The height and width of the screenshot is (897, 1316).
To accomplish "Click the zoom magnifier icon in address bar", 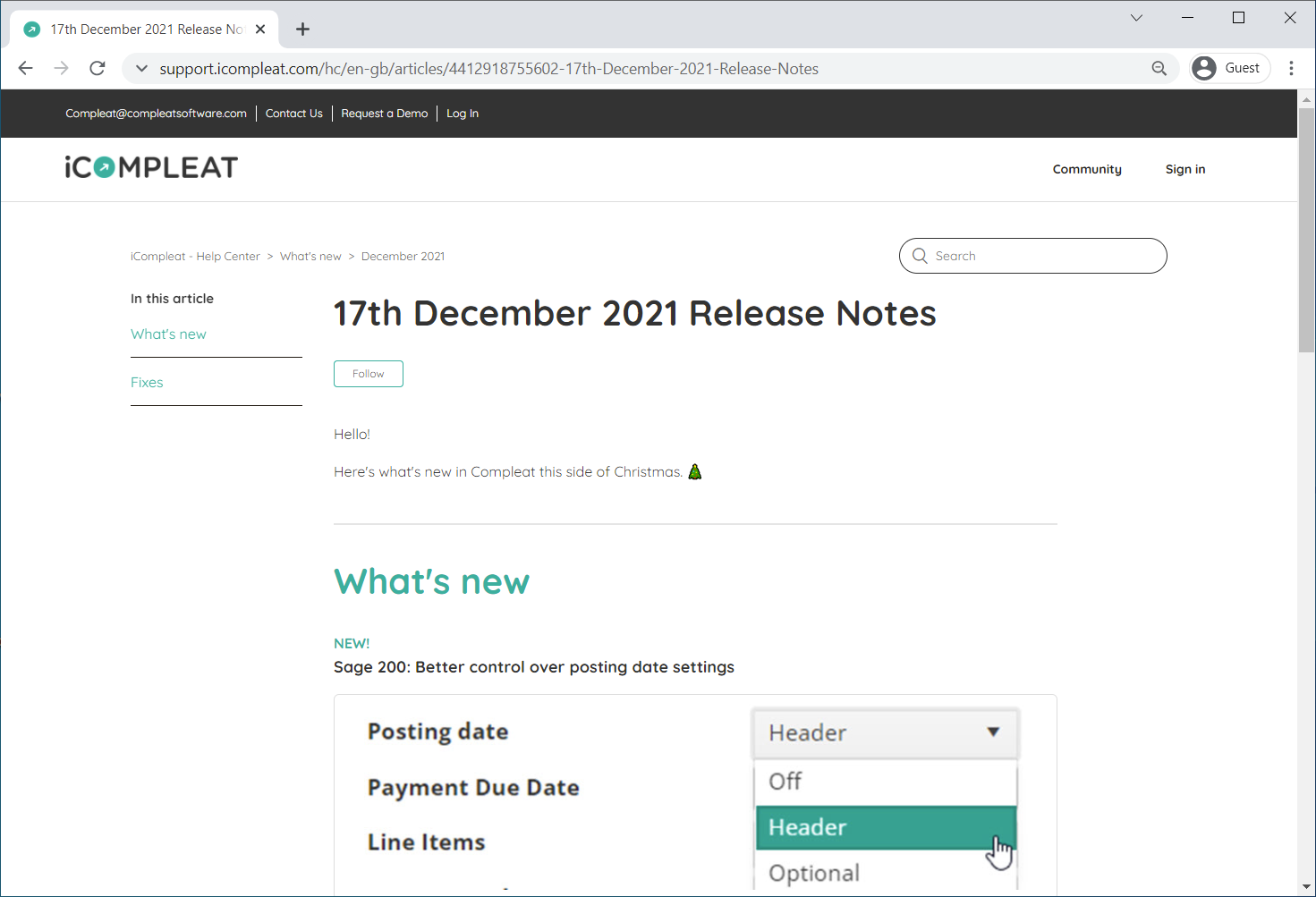I will (1159, 69).
